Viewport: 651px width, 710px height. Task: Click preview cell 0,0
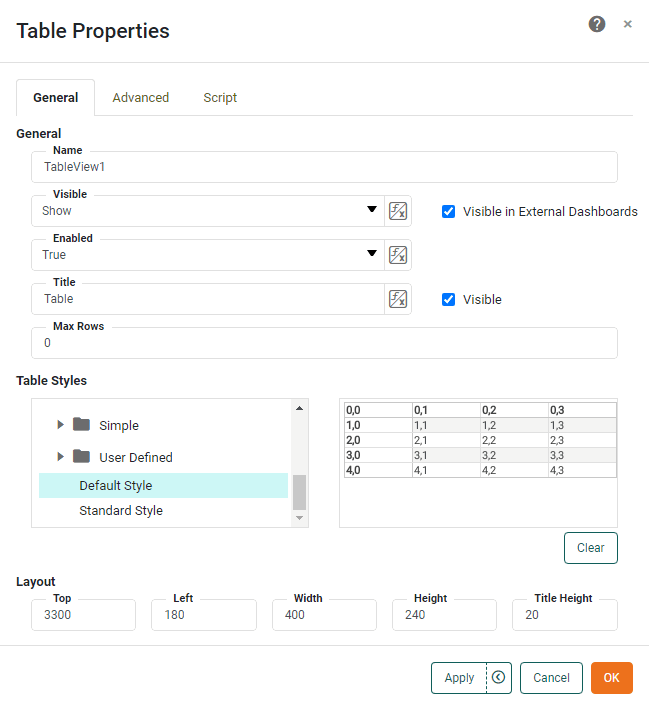point(379,411)
